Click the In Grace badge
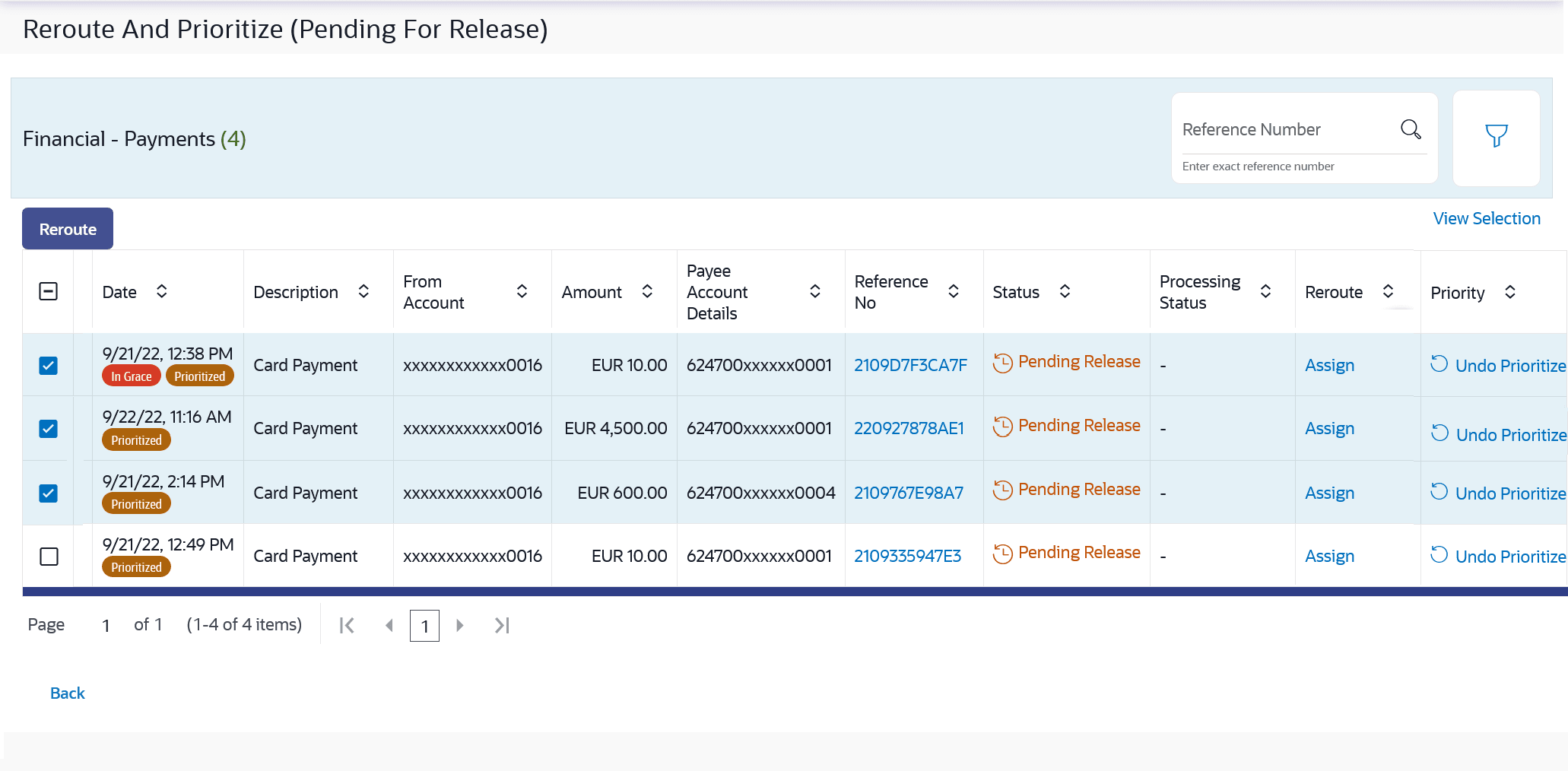The image size is (1568, 771). pyautogui.click(x=132, y=376)
